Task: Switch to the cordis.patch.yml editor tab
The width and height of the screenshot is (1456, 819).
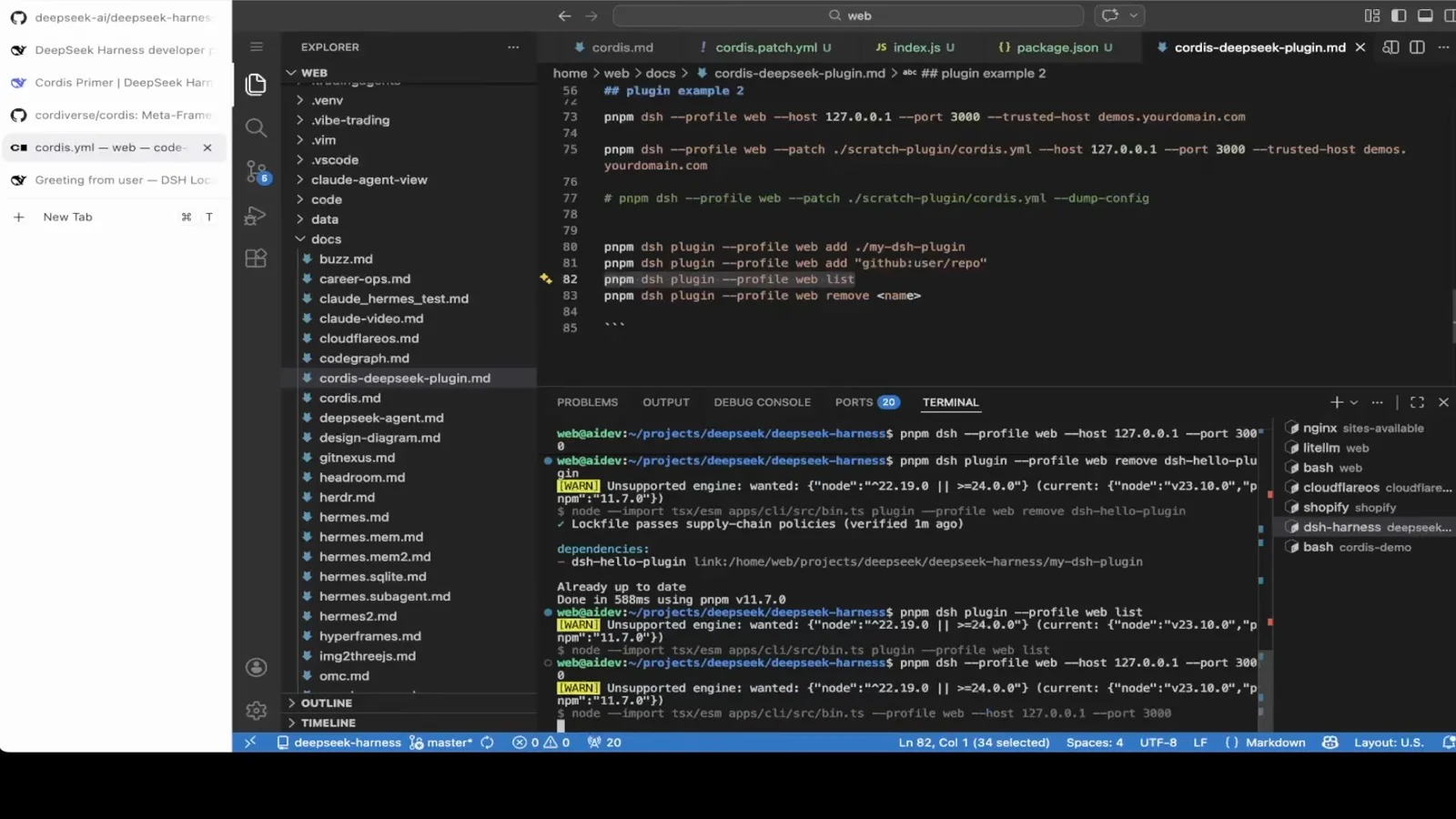Action: tap(764, 47)
